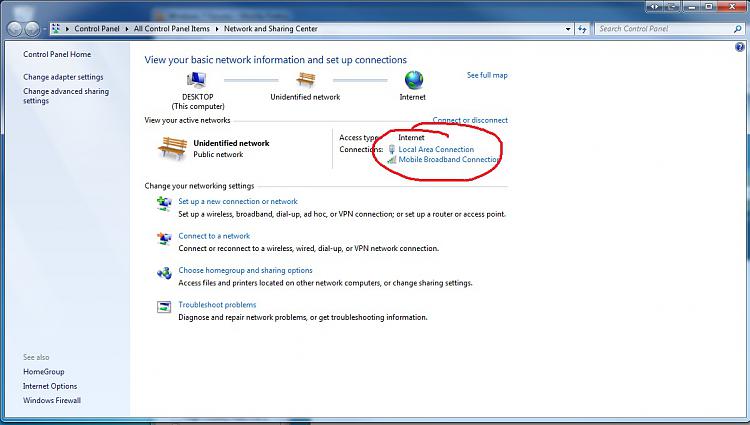Click the homegroup icon beside sharing options
750x425 pixels.
164,272
